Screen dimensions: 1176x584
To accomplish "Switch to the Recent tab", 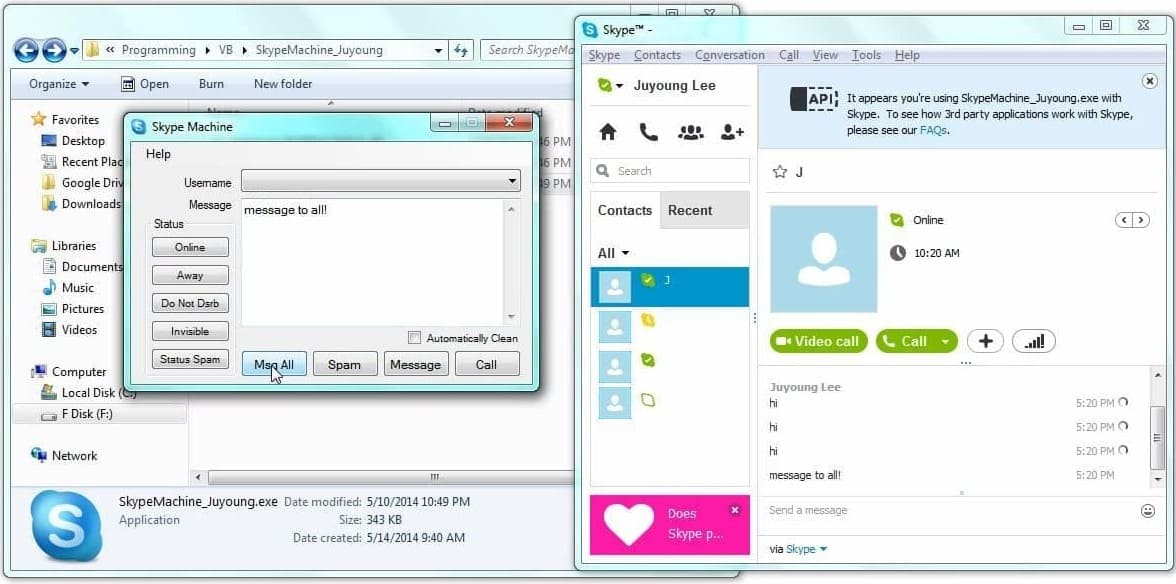I will point(690,210).
